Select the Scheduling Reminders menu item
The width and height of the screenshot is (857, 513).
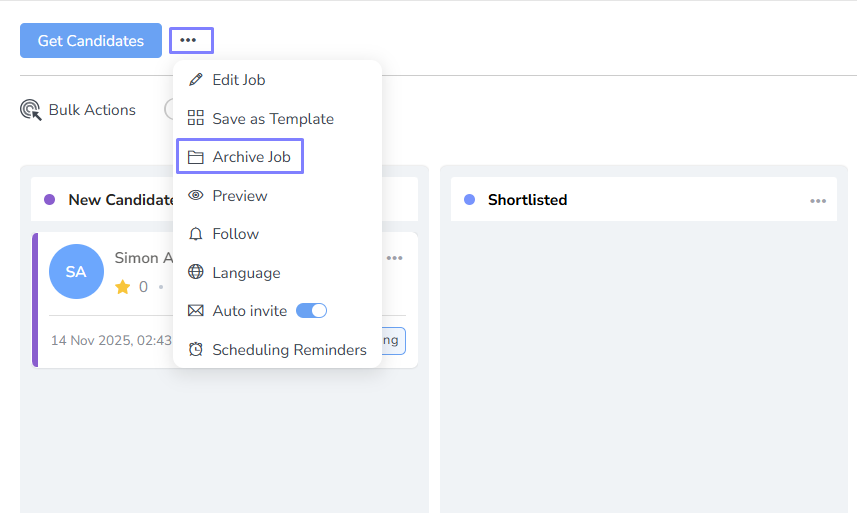point(289,349)
